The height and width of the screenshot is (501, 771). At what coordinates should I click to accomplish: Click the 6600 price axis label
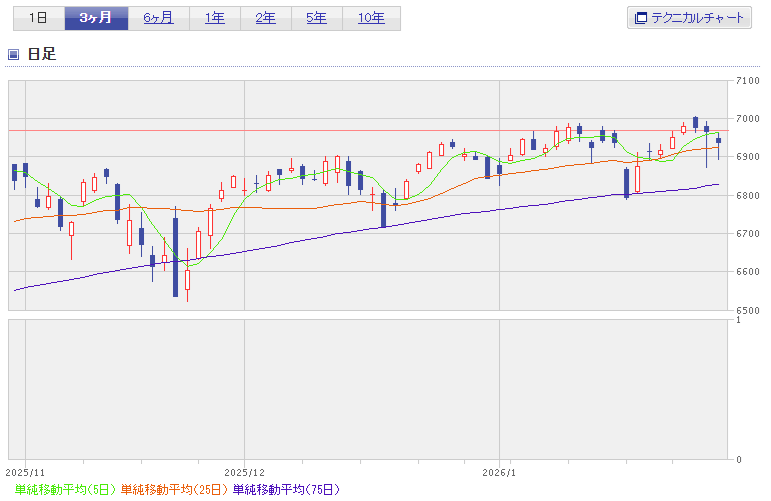click(747, 271)
